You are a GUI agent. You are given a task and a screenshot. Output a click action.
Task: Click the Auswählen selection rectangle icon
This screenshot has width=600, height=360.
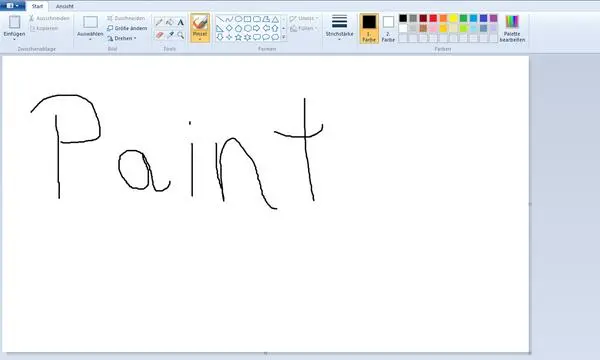click(x=90, y=22)
